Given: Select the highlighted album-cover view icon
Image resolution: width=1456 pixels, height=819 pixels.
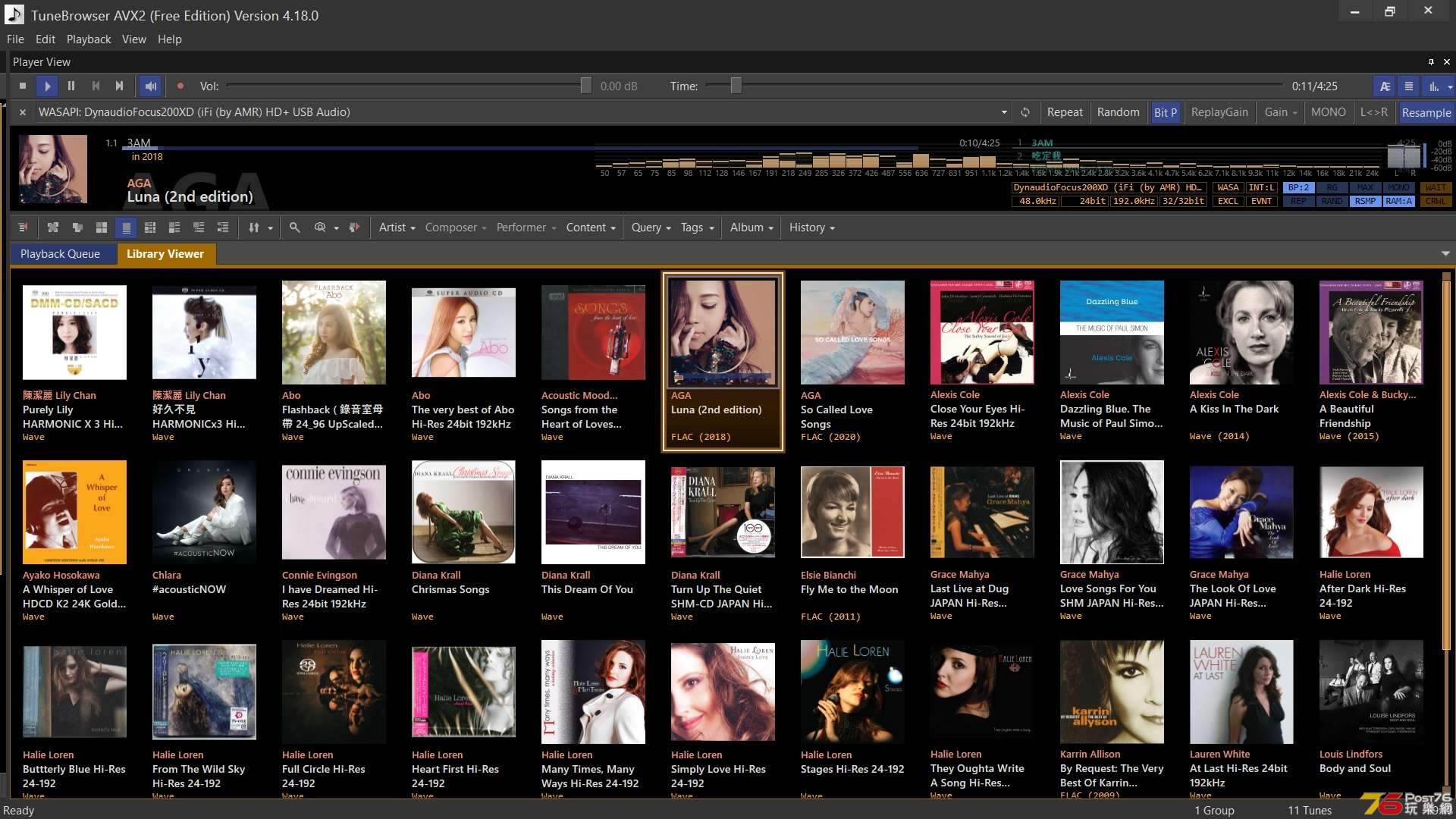Looking at the screenshot, I should (x=126, y=227).
